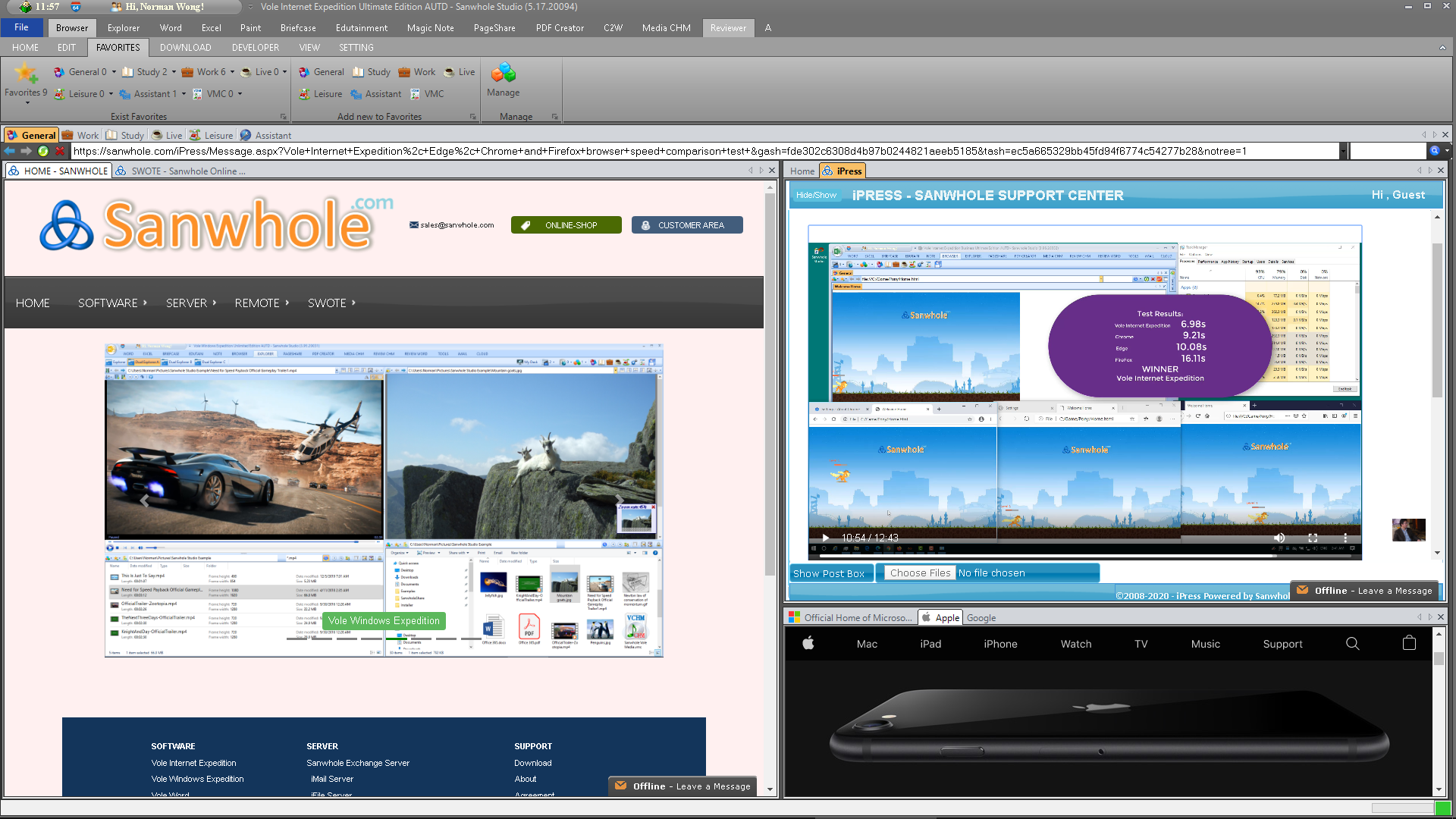
Task: Go forward with the browser forward arrow
Action: (x=26, y=151)
